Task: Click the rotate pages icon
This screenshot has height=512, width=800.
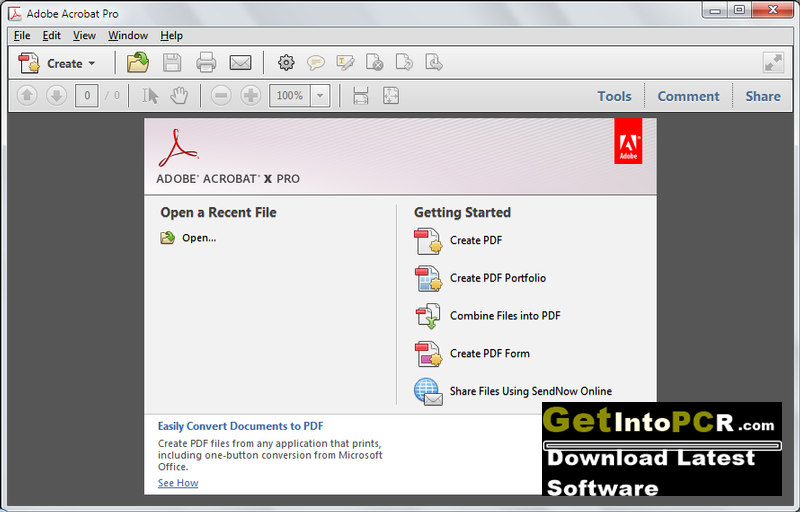Action: [x=404, y=63]
